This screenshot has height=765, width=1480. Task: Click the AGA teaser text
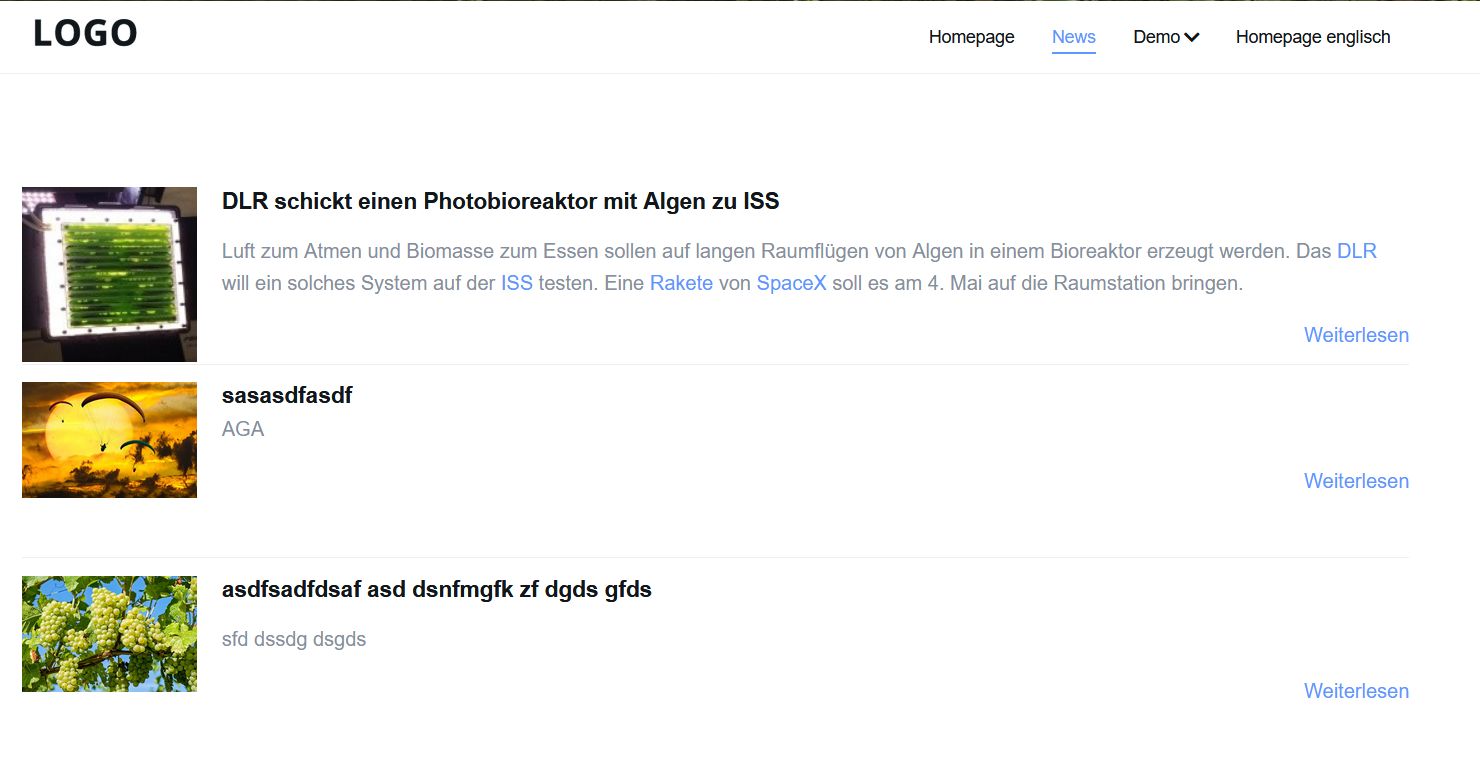tap(243, 429)
